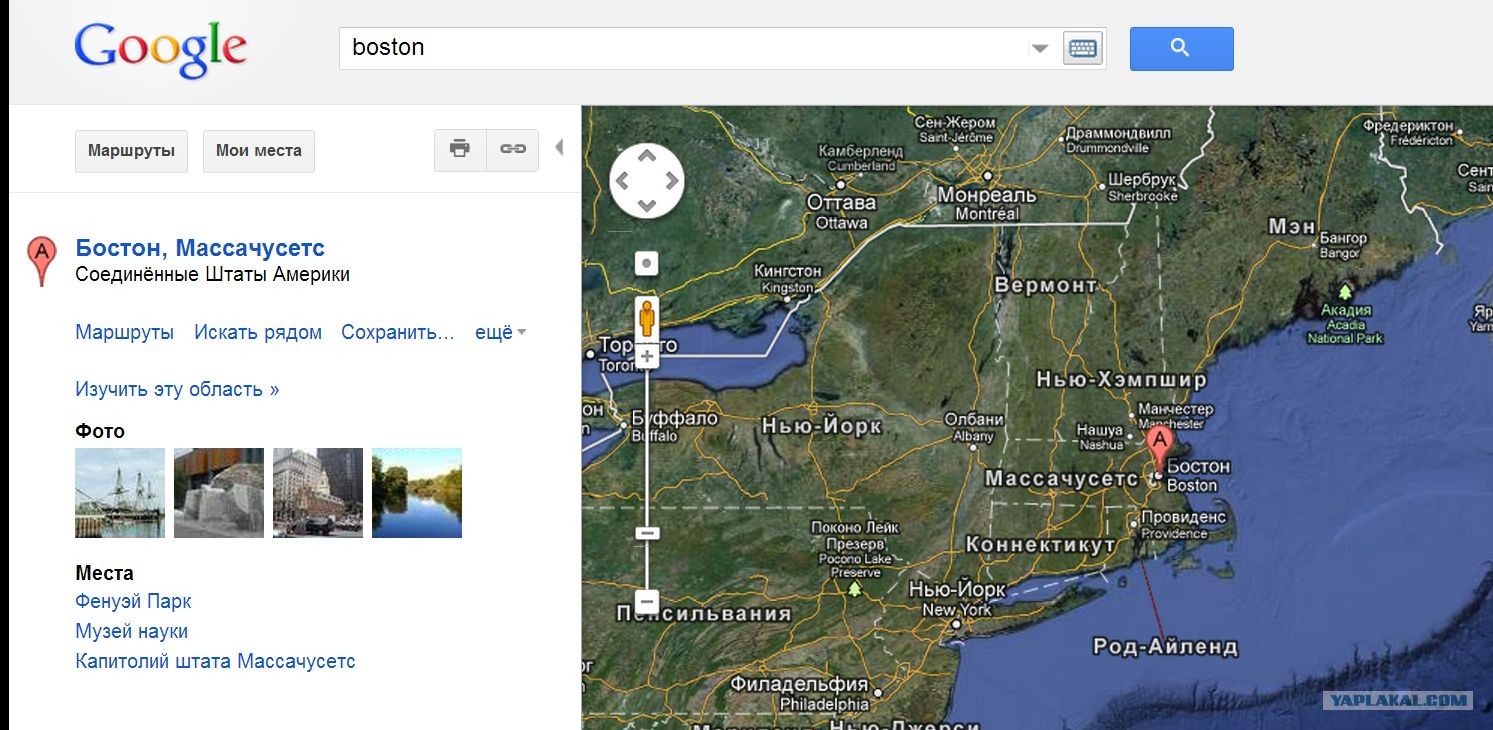Click the Pocono Lake Preserve tree icon
Screen dimensions: 1493x730
click(x=853, y=589)
